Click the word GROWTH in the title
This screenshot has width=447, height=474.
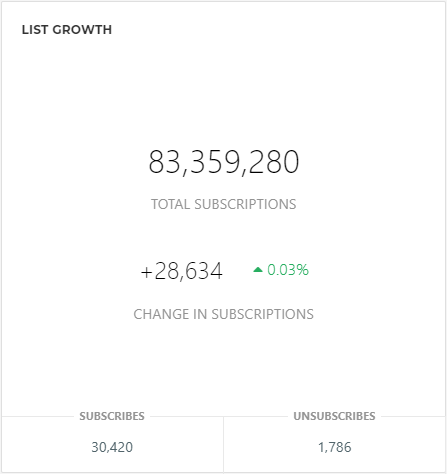pos(82,30)
